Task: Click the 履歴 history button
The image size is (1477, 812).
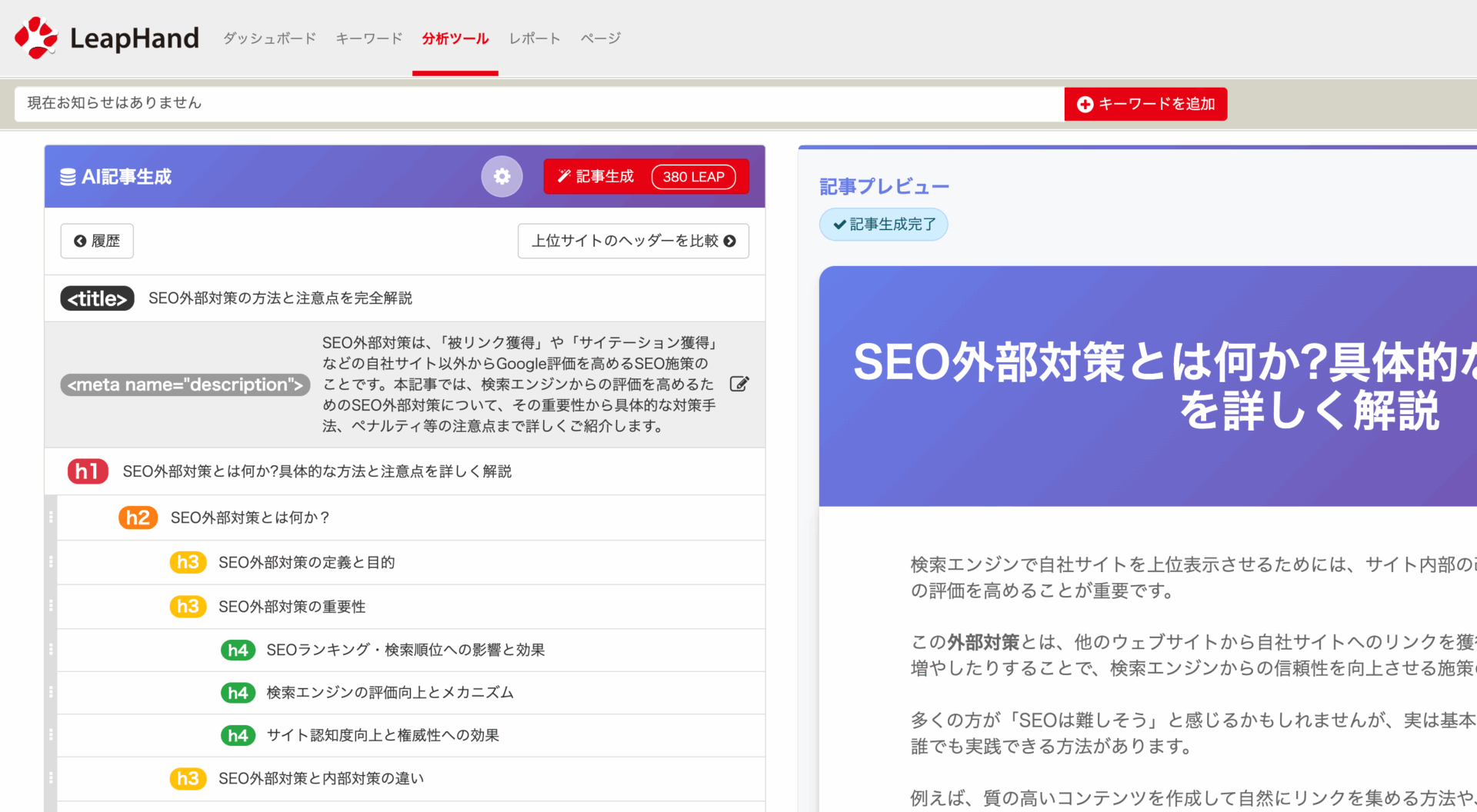Action: pos(97,241)
